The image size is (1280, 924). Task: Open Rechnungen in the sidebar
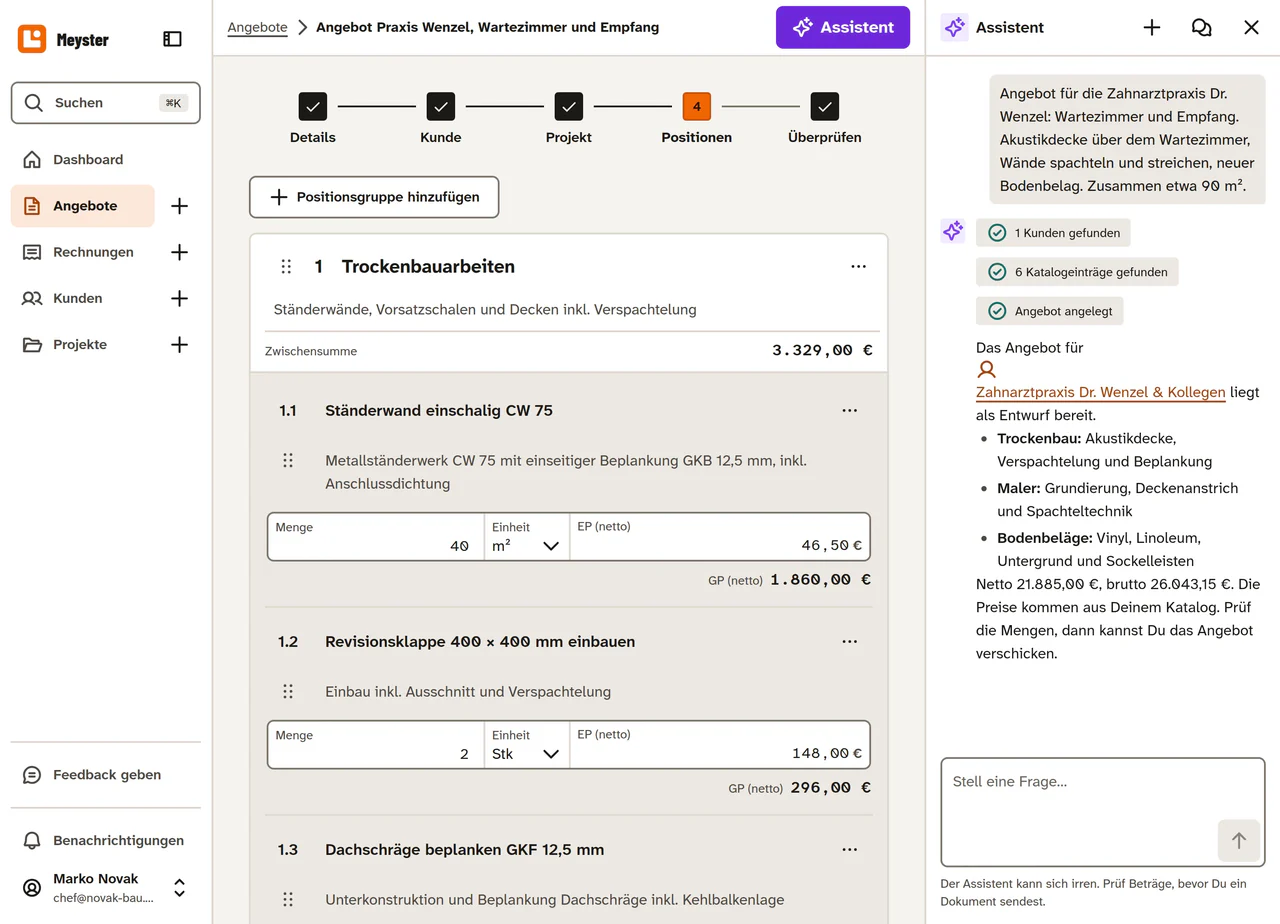tap(83, 252)
